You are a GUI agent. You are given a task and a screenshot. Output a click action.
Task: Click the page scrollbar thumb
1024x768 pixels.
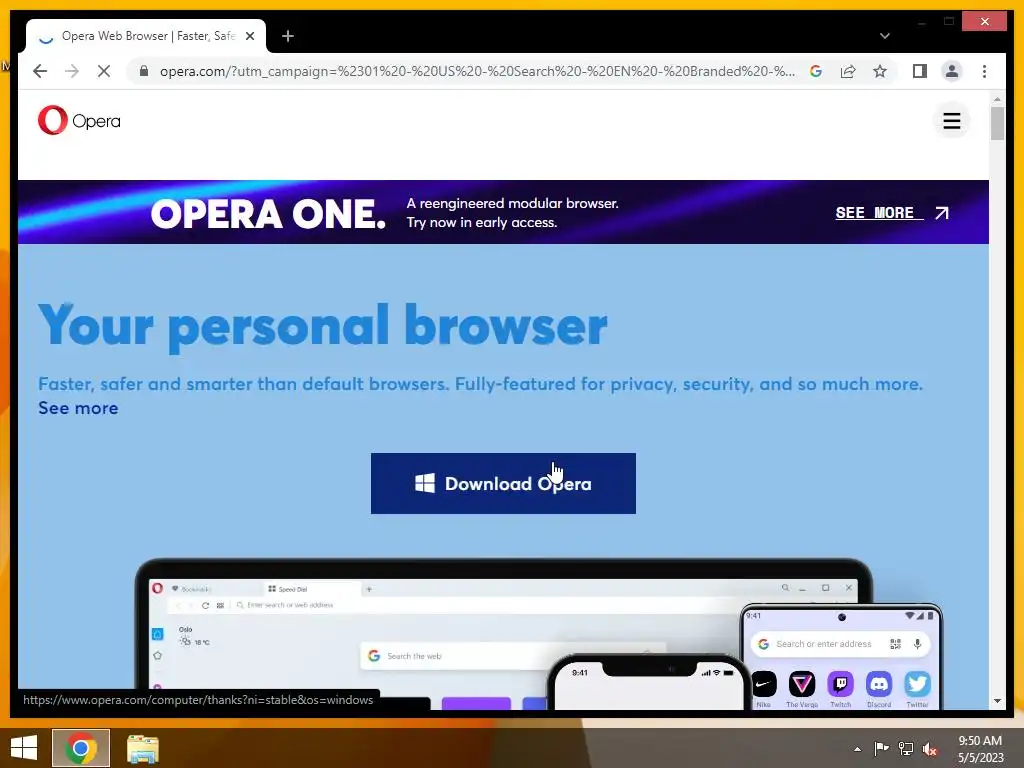997,123
